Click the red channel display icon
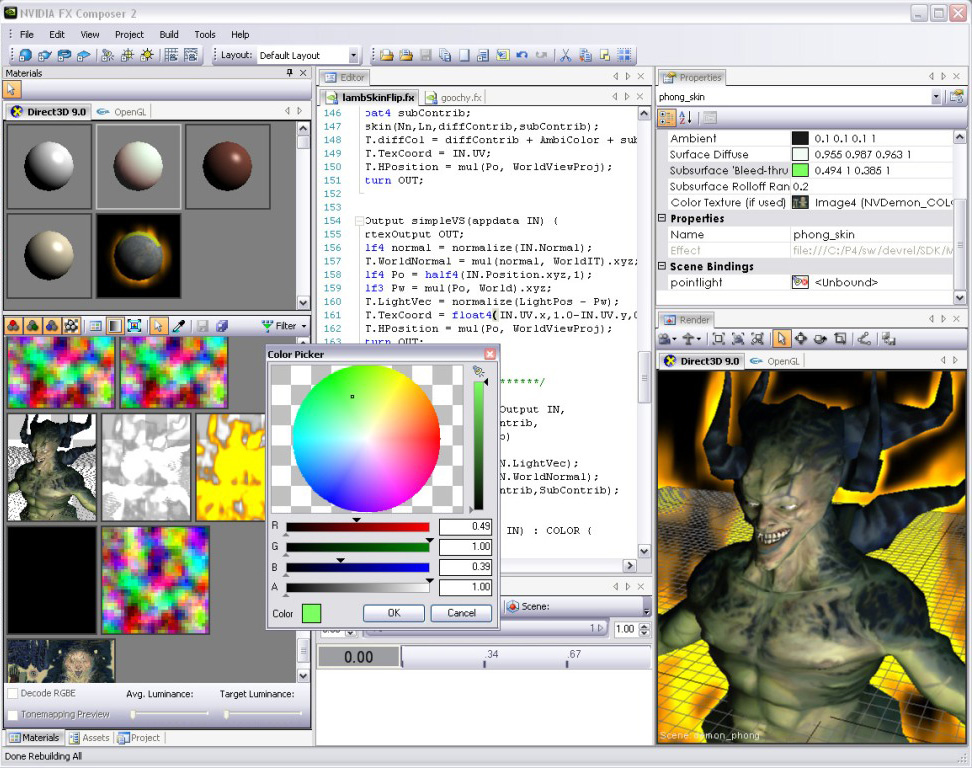The width and height of the screenshot is (972, 768). click(x=14, y=326)
